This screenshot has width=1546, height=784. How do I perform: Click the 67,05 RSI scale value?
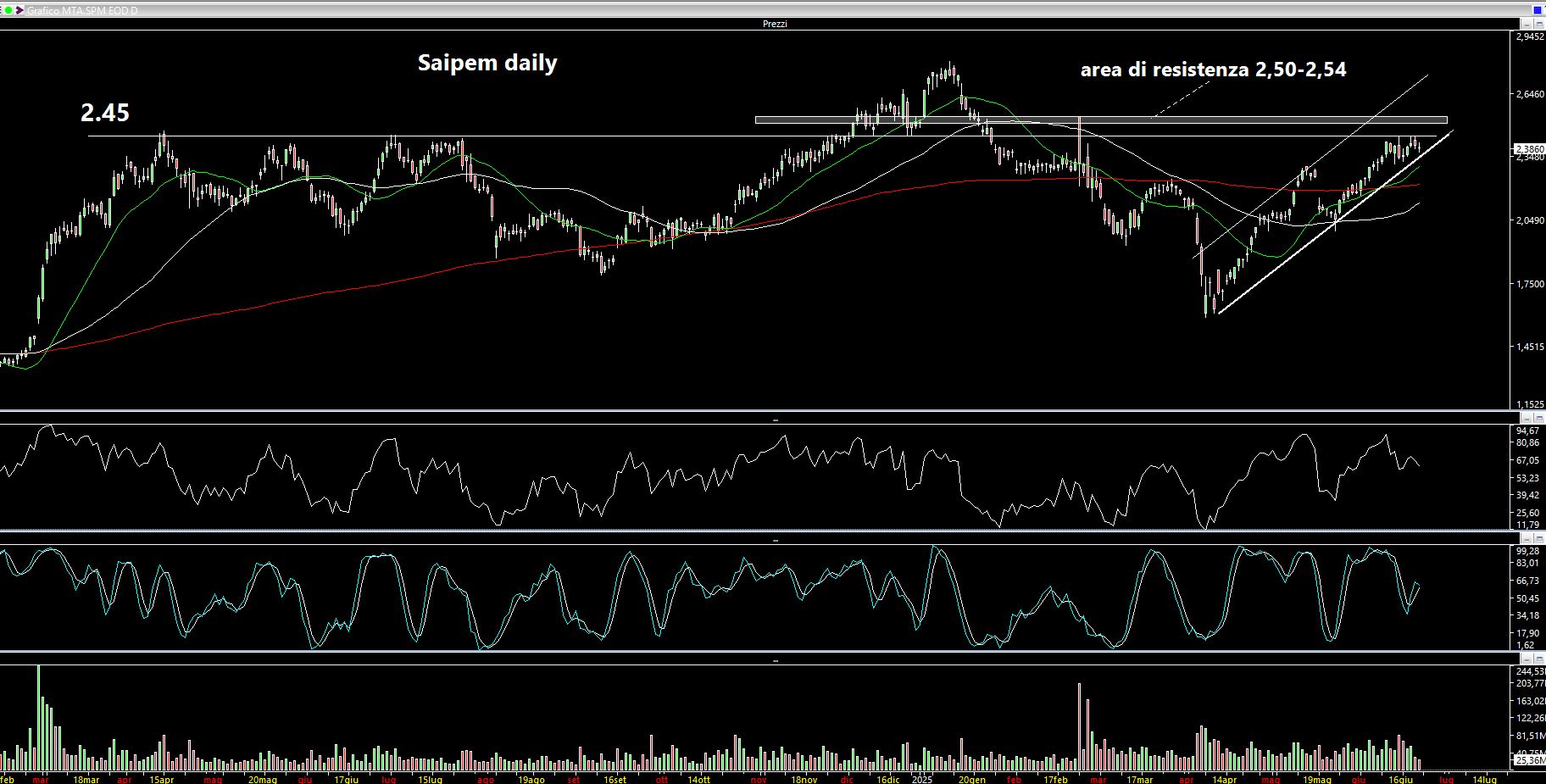coord(1527,460)
